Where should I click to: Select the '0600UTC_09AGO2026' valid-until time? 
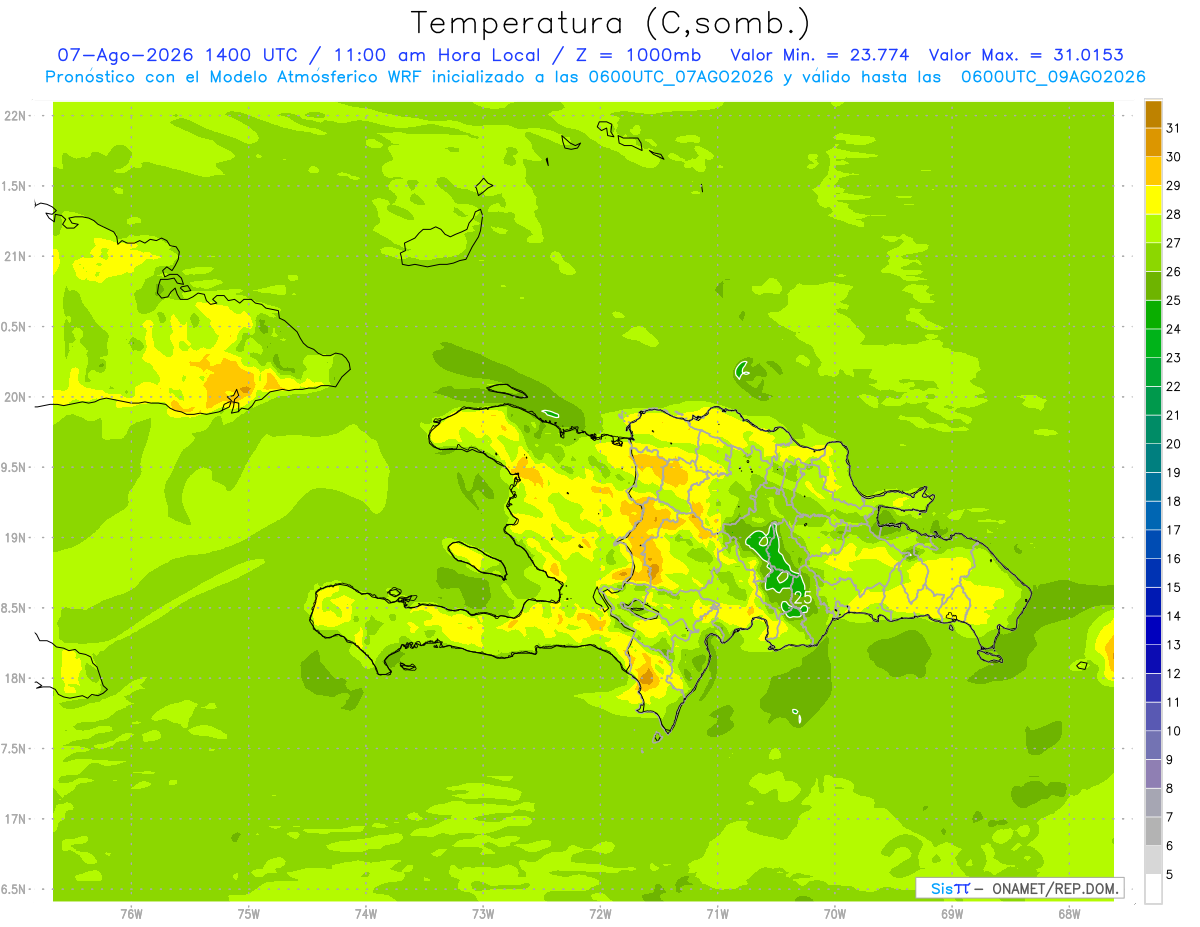tap(1053, 77)
